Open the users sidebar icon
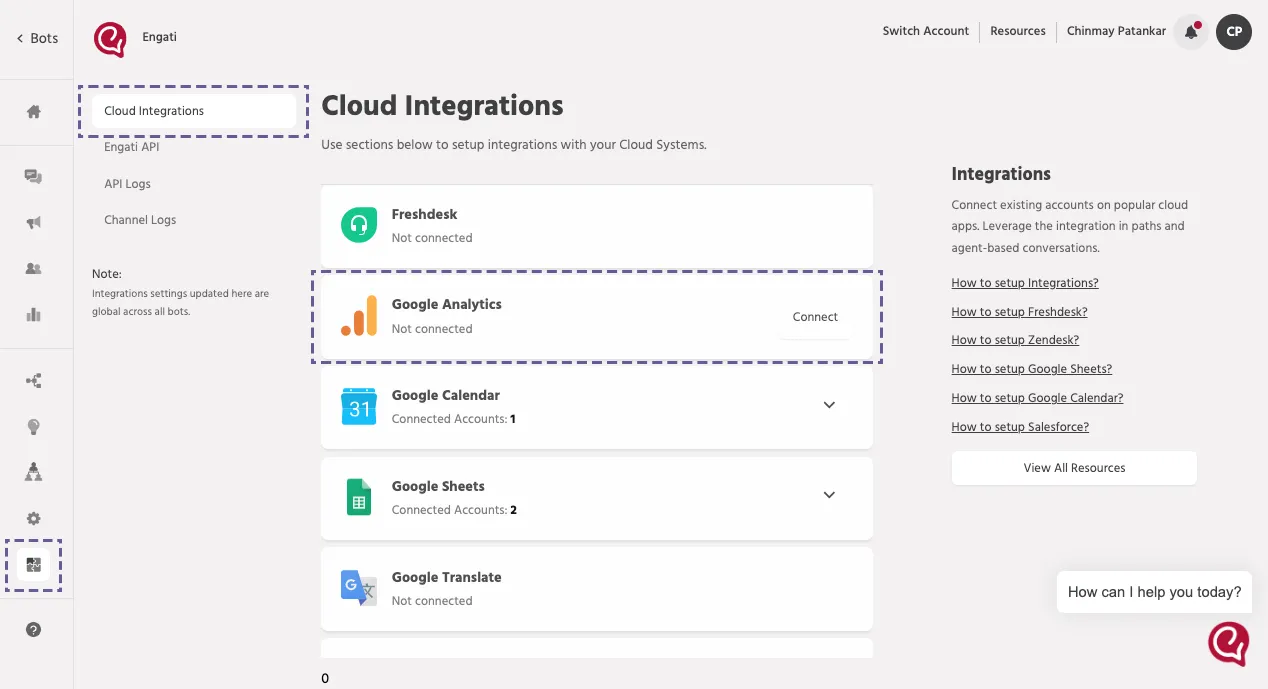1268x689 pixels. pos(34,269)
